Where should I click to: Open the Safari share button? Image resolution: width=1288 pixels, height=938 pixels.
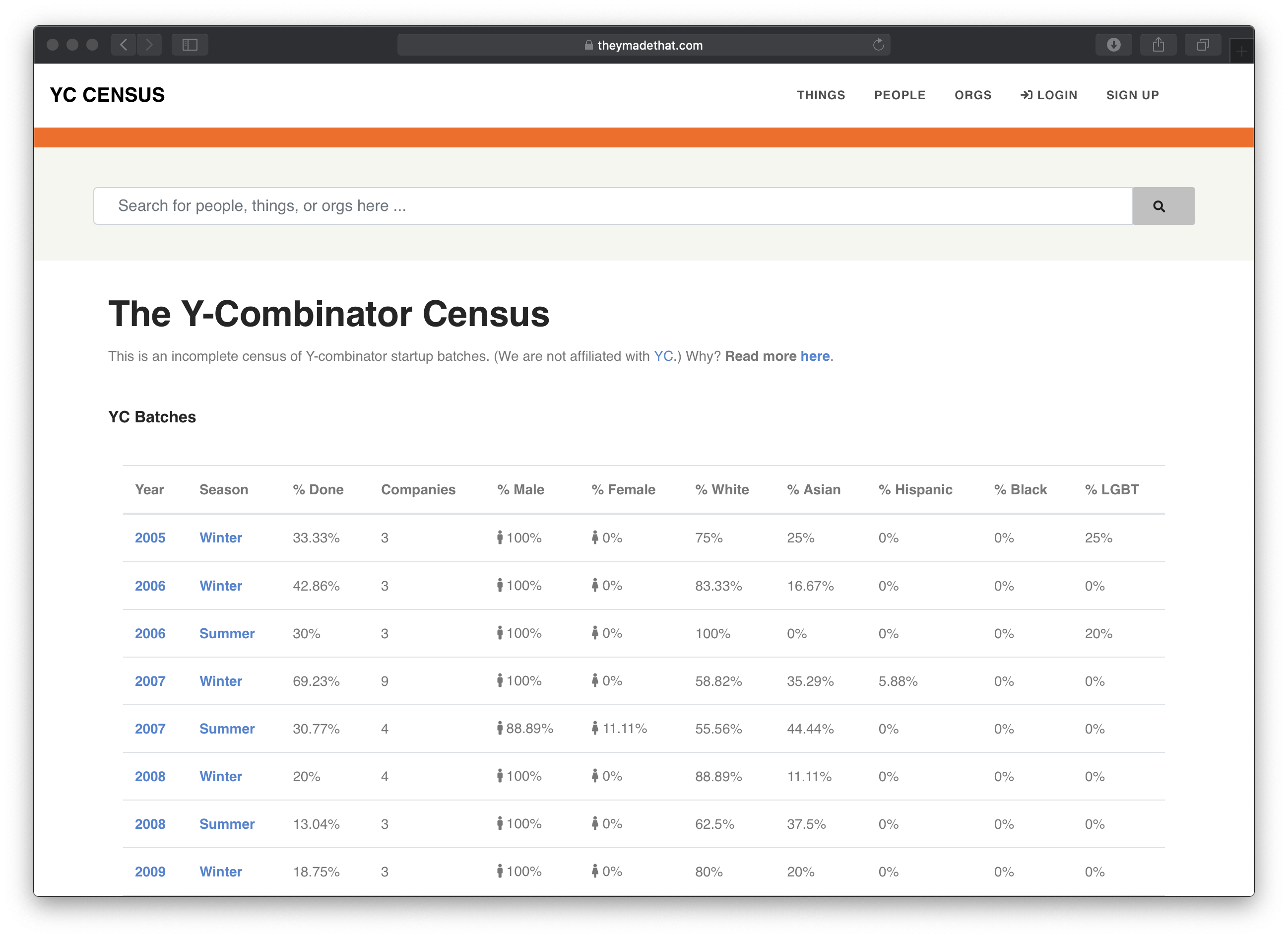[x=1158, y=45]
